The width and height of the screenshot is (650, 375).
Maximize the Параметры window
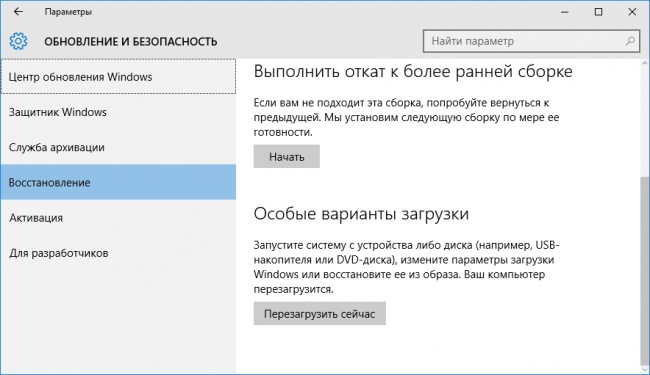tap(598, 12)
